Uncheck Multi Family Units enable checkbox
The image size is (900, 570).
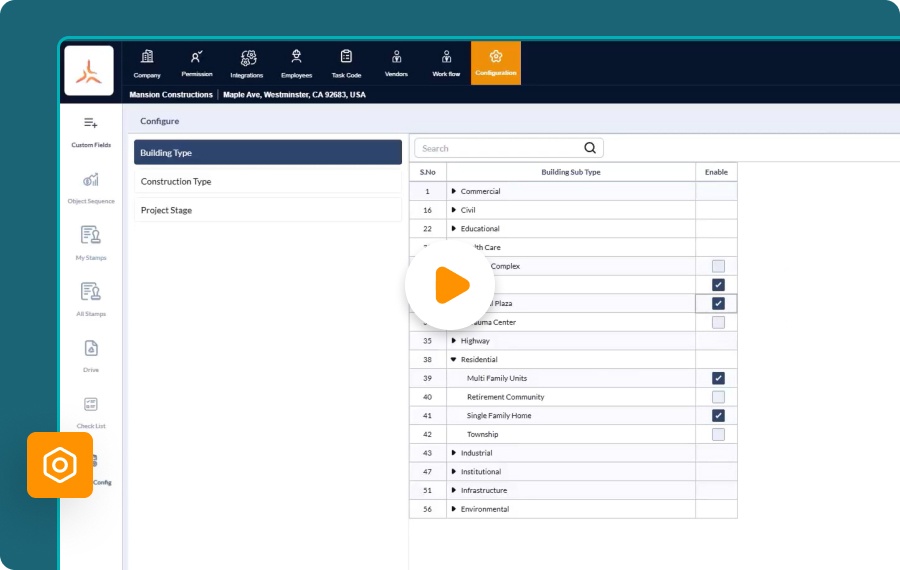718,378
